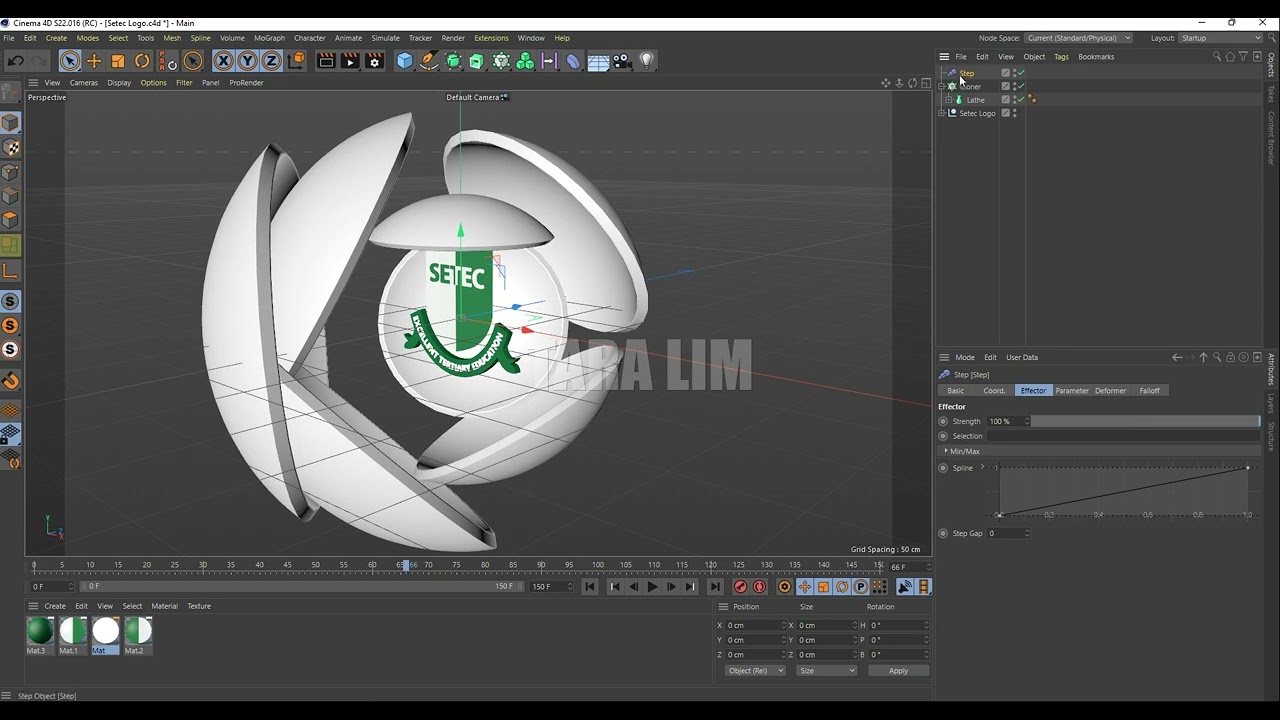1280x720 pixels.
Task: Activate the Move tool
Action: (x=94, y=61)
